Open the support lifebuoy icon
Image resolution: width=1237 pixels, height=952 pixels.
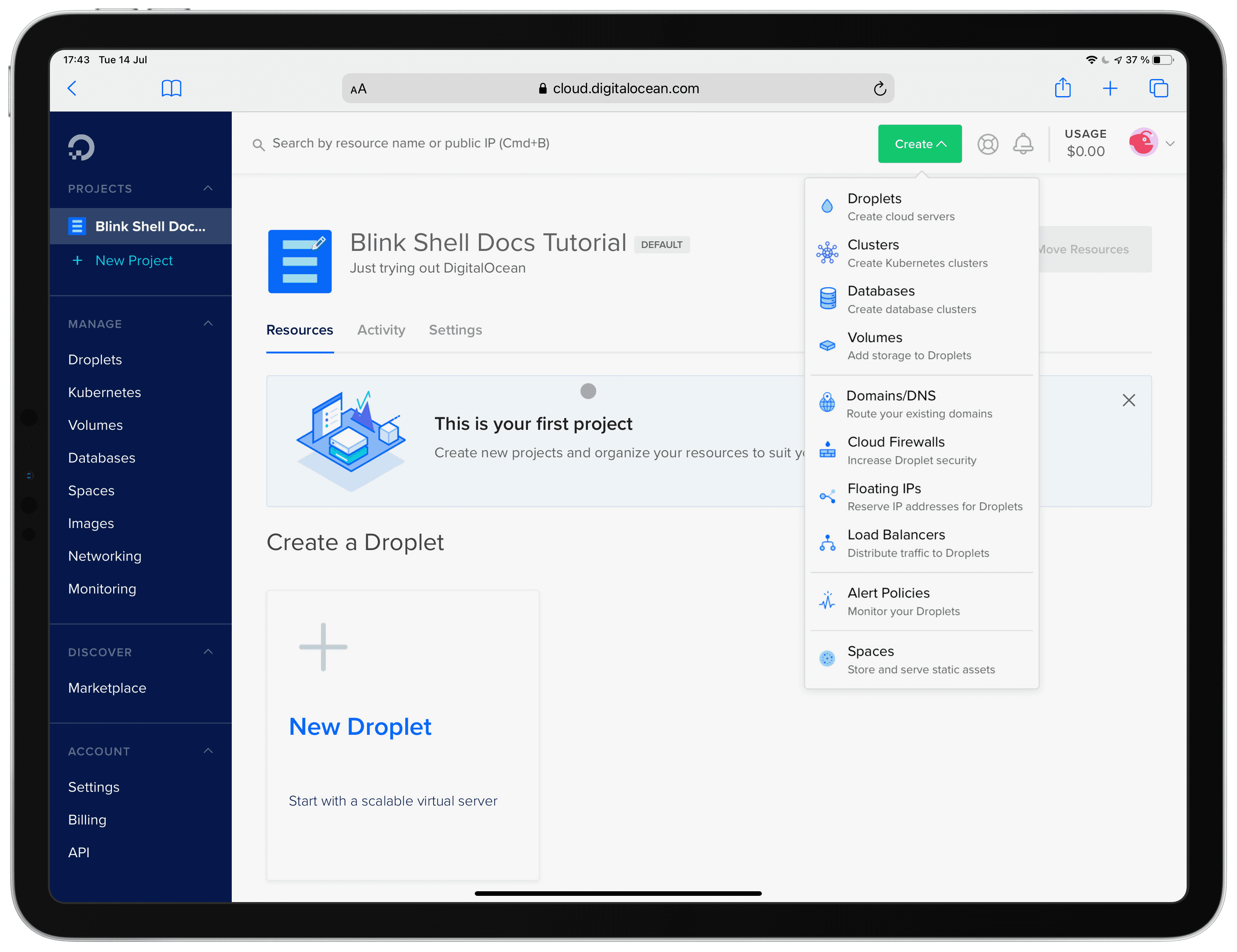point(987,144)
